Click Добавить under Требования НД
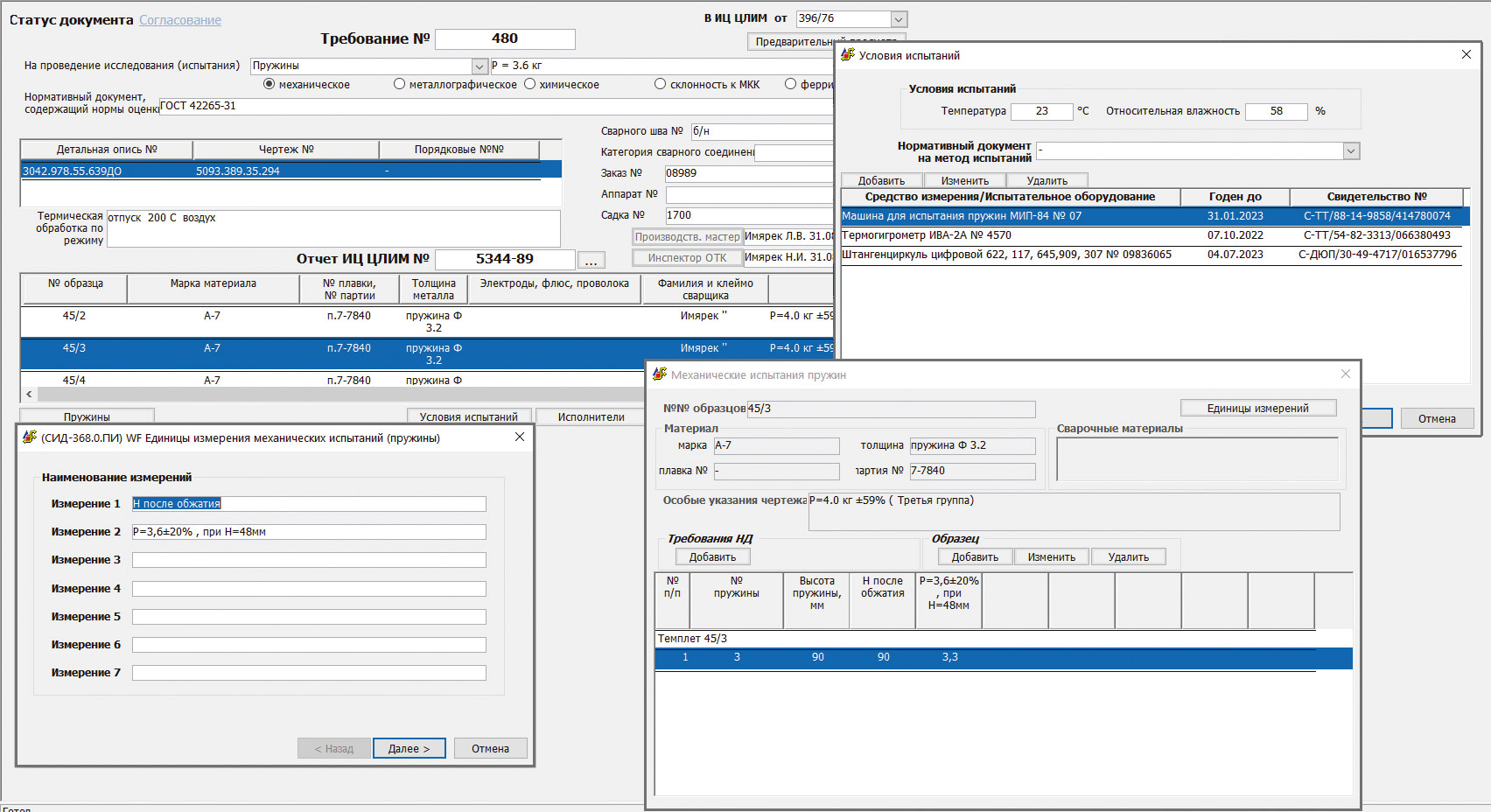The image size is (1491, 812). (712, 557)
